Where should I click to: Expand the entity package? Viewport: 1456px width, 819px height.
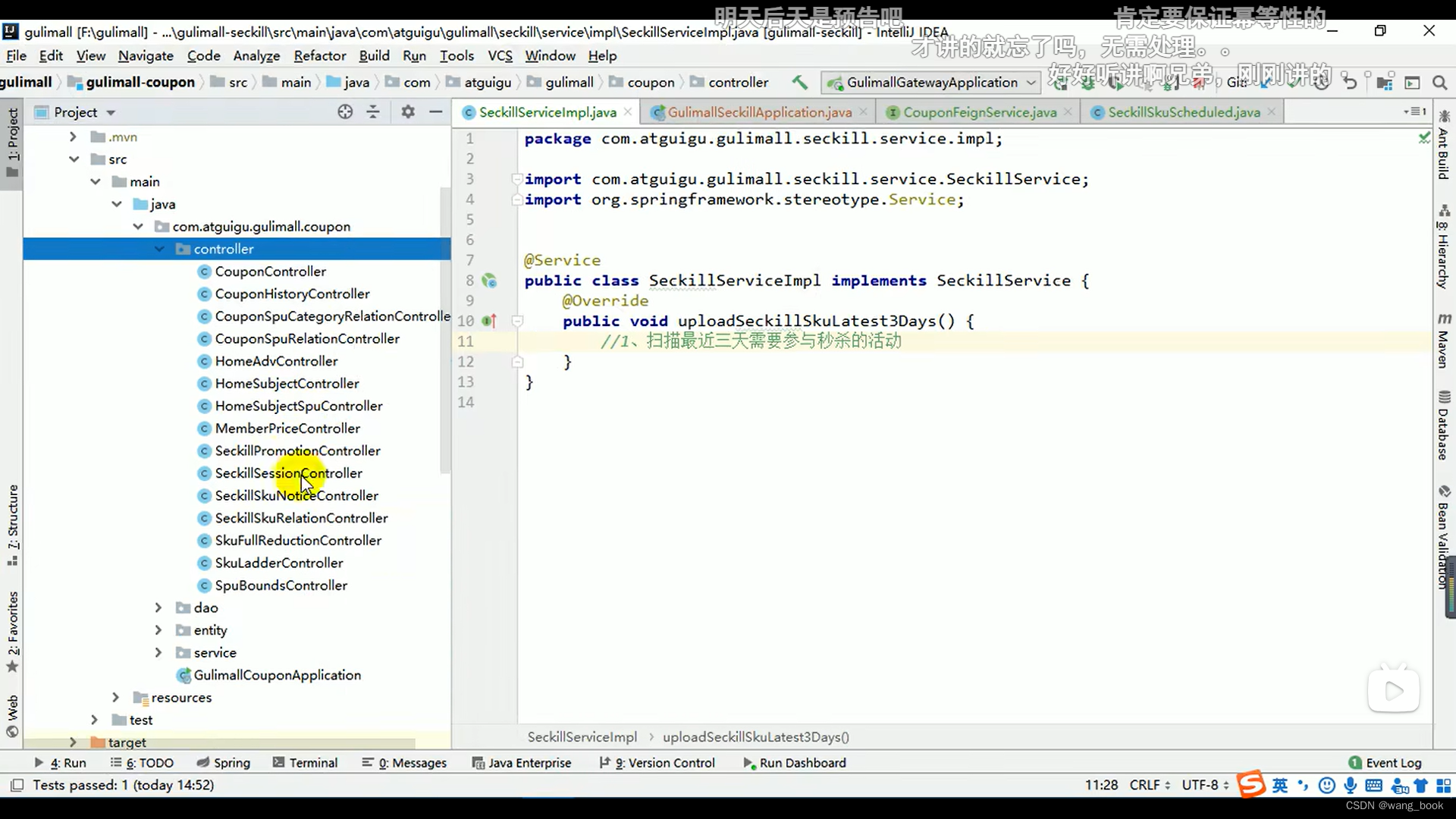[158, 631]
